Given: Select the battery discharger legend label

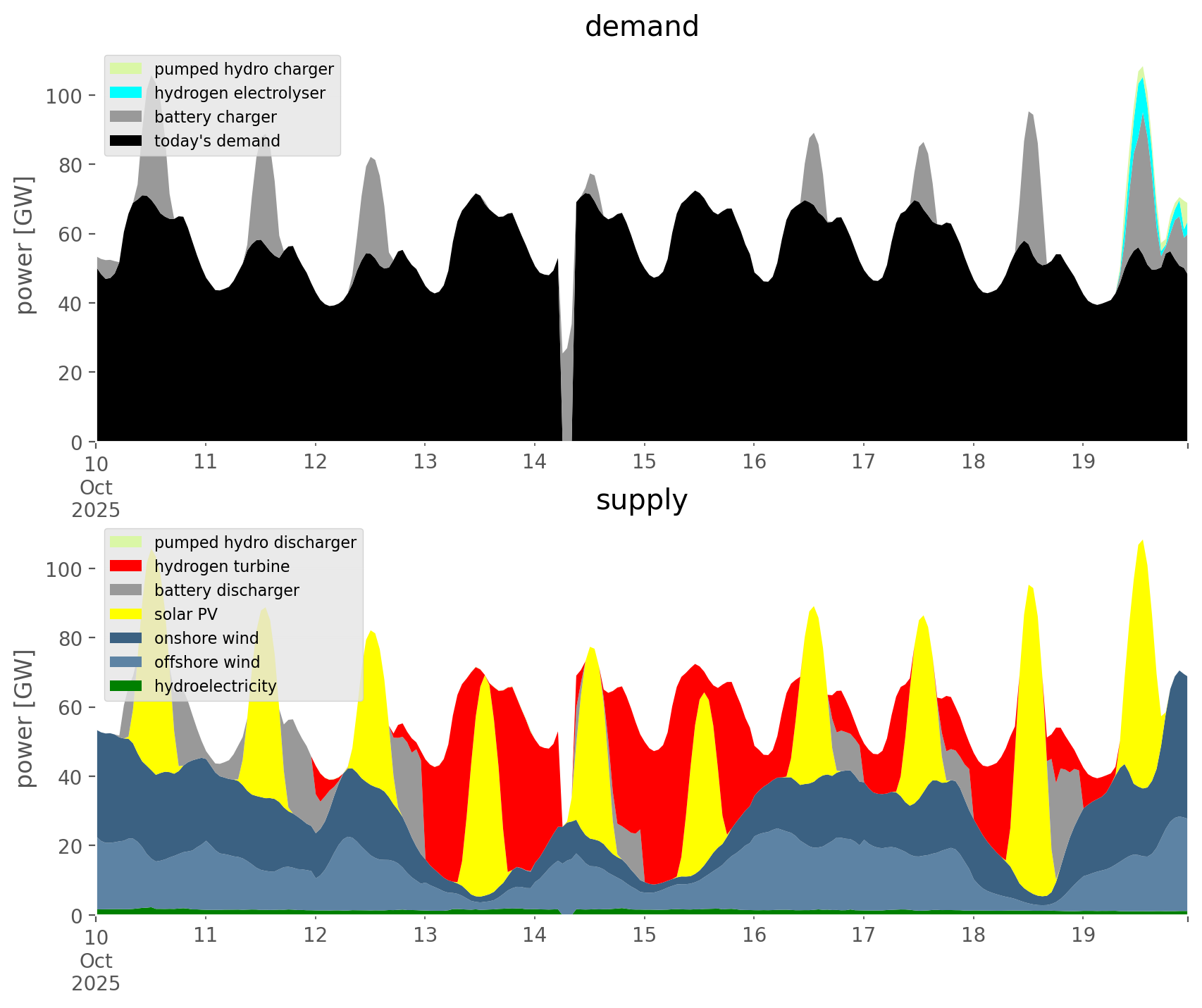Looking at the screenshot, I should (x=226, y=590).
